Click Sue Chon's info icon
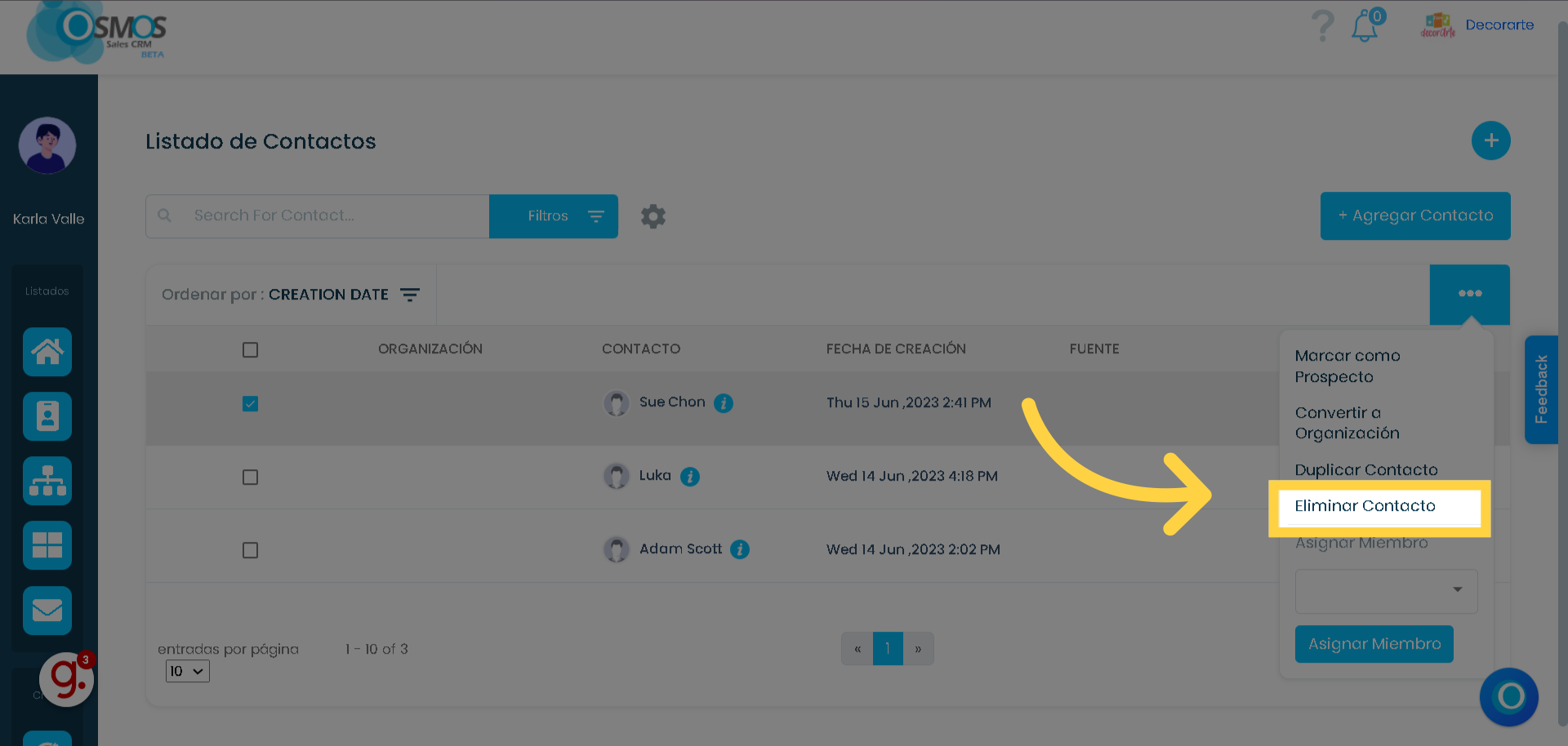This screenshot has height=746, width=1568. [724, 403]
